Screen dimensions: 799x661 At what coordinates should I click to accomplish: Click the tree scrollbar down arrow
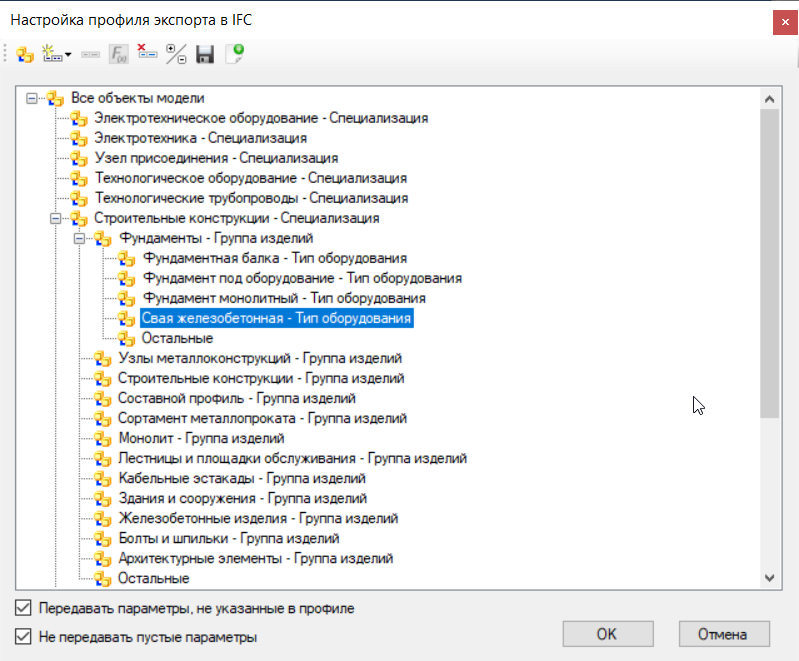769,577
